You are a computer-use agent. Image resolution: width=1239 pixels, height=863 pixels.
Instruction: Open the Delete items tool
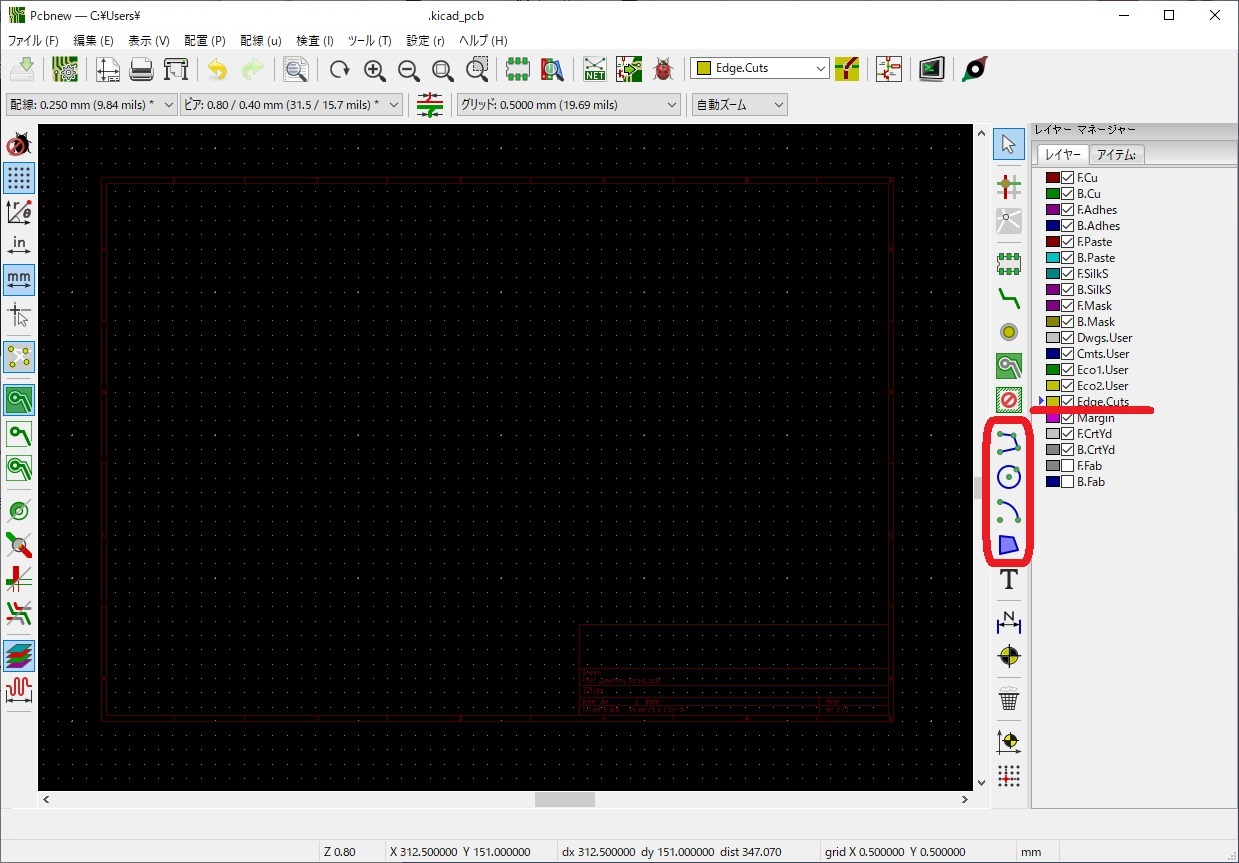tap(1009, 701)
